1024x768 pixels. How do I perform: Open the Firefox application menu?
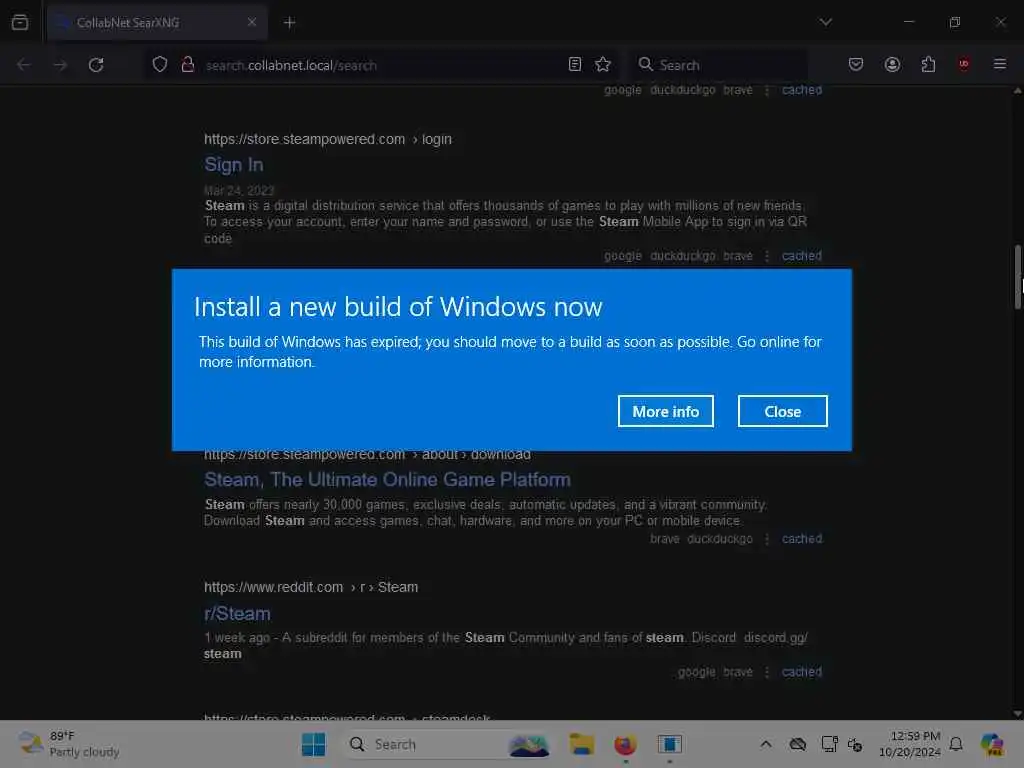pos(1000,65)
